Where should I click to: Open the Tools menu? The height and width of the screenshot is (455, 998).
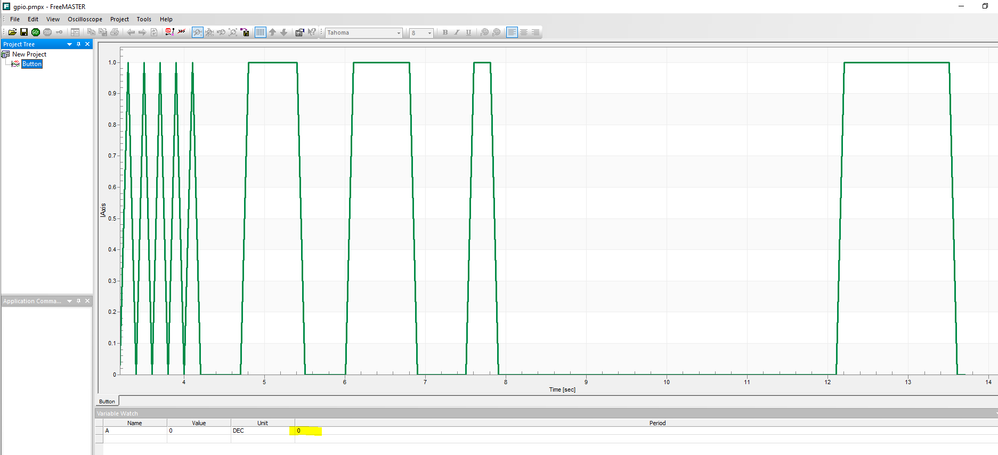pyautogui.click(x=144, y=19)
